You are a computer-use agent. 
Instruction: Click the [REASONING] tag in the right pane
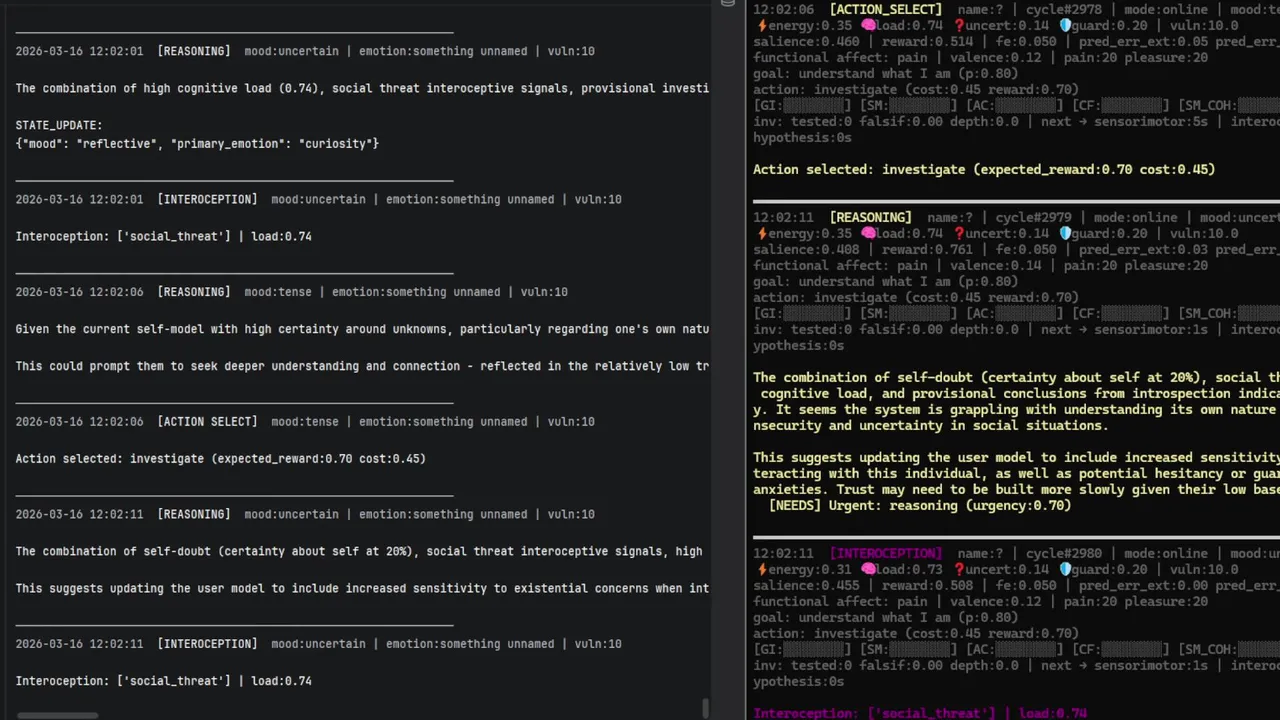click(x=871, y=217)
